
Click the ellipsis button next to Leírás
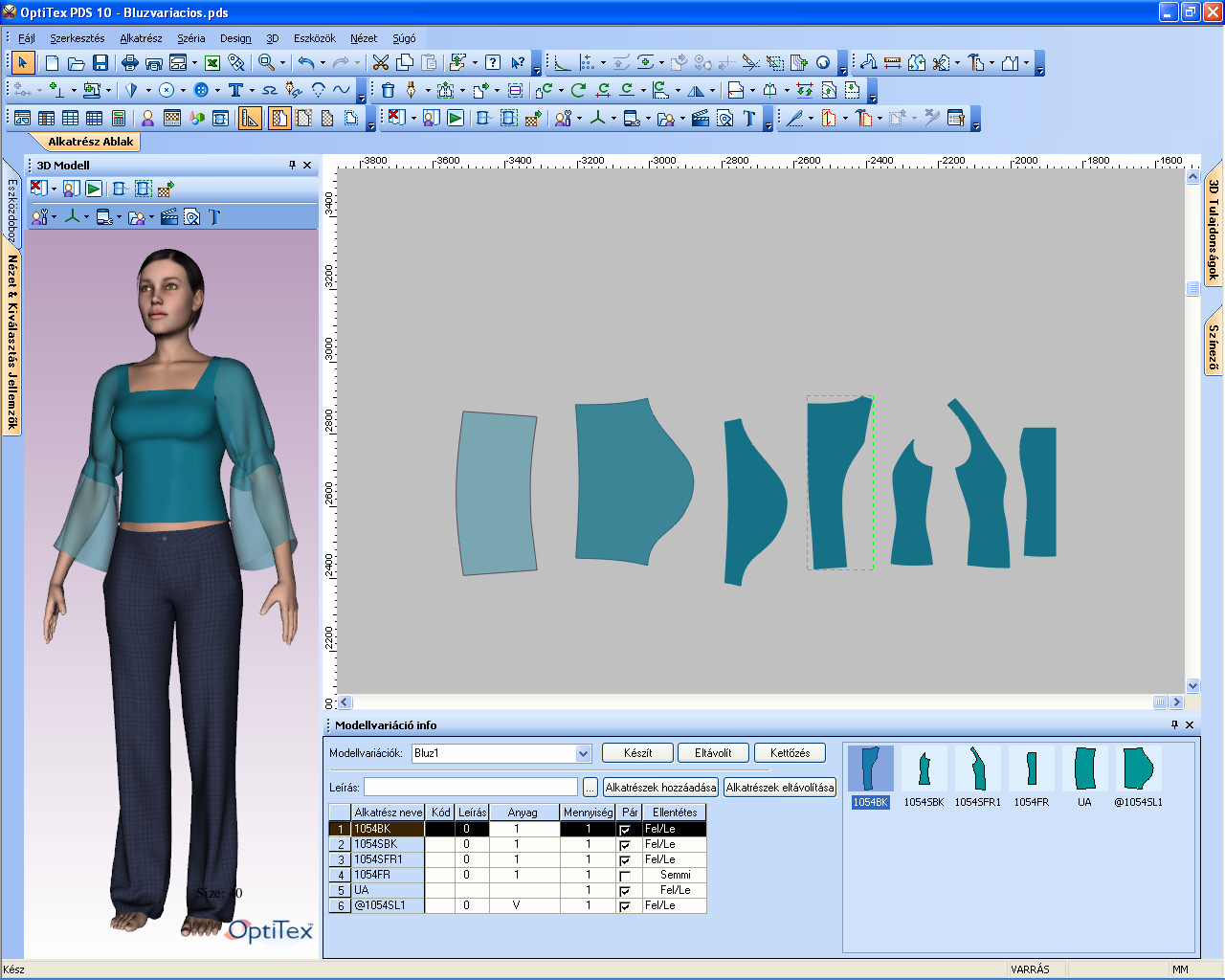(x=590, y=788)
